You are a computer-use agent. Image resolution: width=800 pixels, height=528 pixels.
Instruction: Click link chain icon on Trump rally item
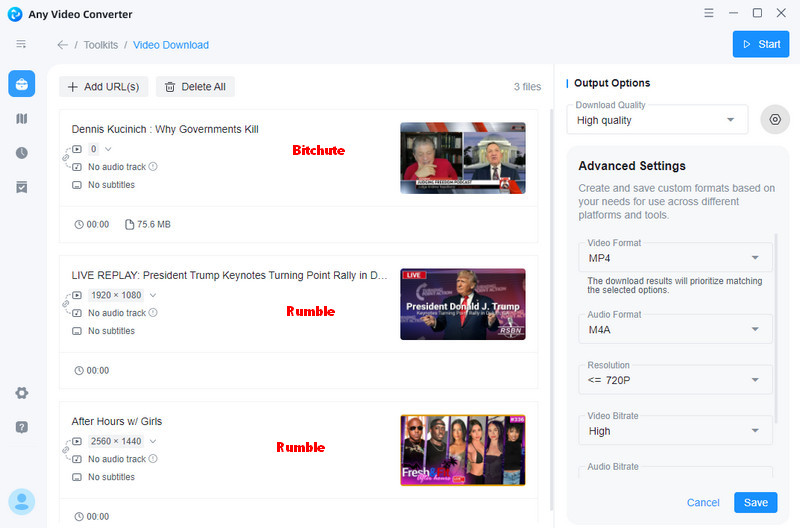(x=65, y=304)
